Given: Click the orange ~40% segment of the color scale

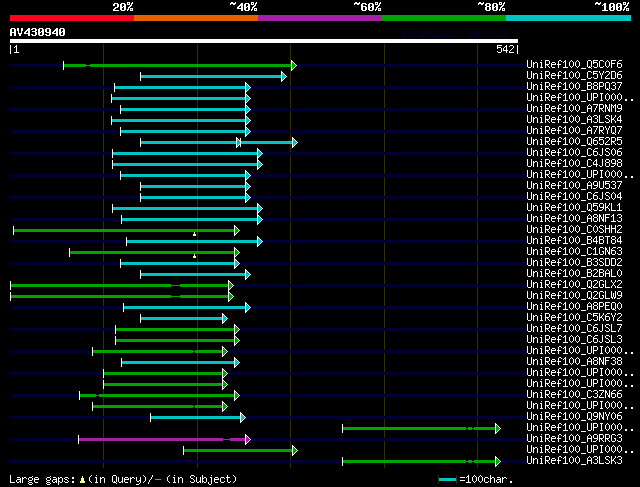Looking at the screenshot, I should (x=196, y=18).
